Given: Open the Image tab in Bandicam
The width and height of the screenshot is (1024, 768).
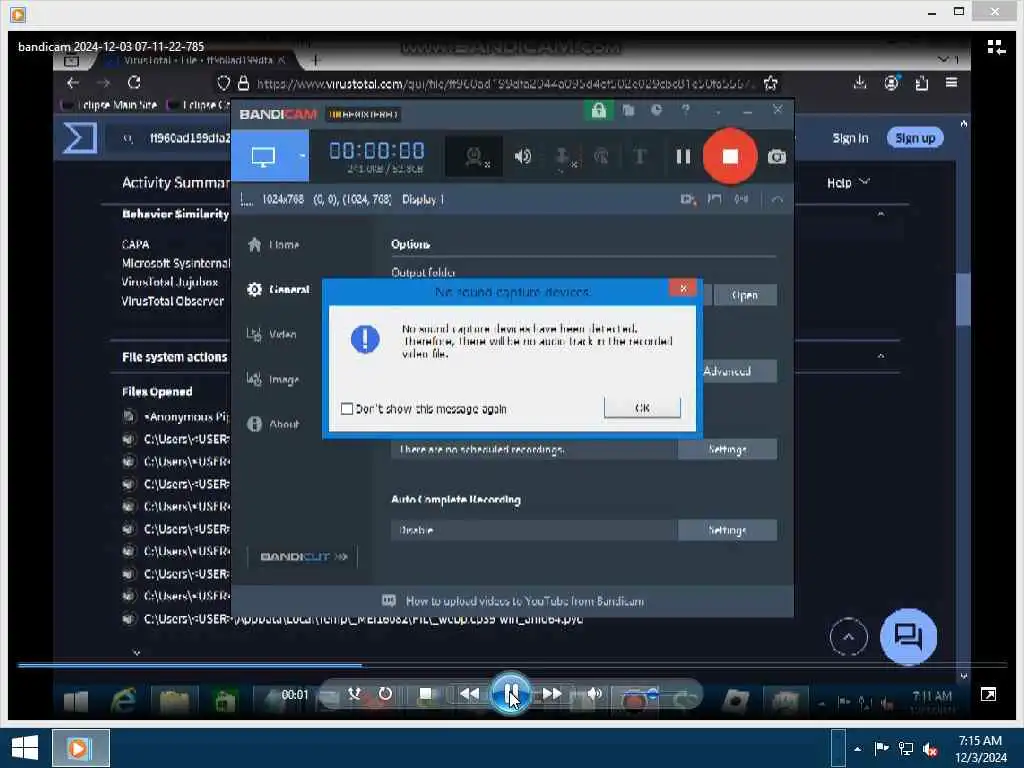Looking at the screenshot, I should pos(274,379).
